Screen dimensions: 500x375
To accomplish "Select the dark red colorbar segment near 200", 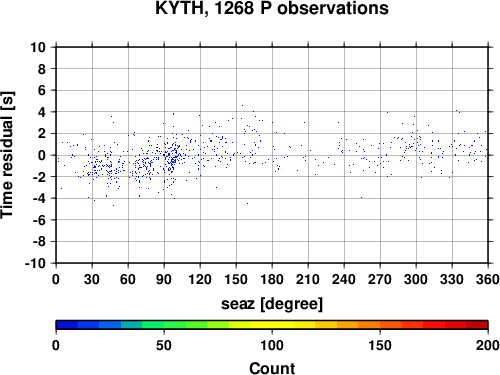I will coord(477,325).
